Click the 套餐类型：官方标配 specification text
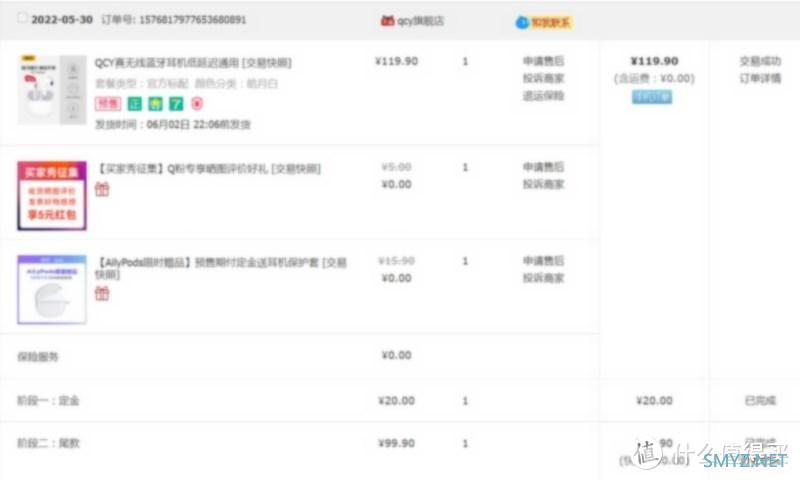 [x=142, y=84]
